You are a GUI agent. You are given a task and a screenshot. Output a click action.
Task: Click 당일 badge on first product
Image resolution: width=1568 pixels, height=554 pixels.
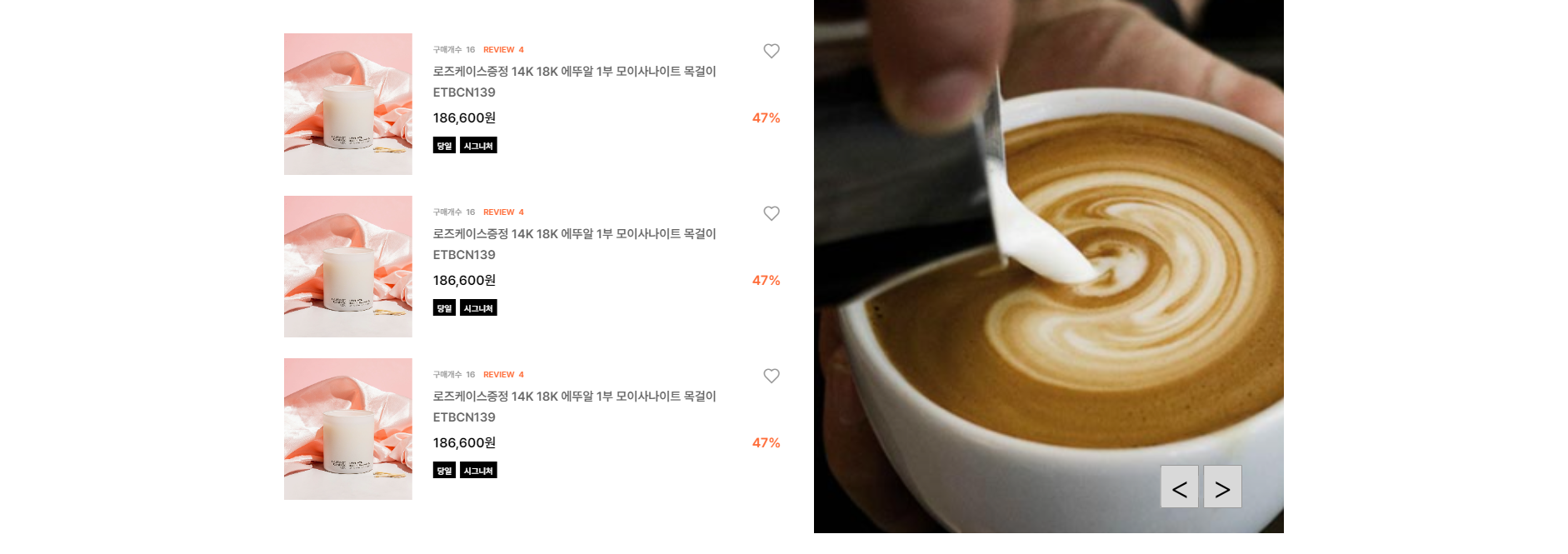(x=444, y=146)
